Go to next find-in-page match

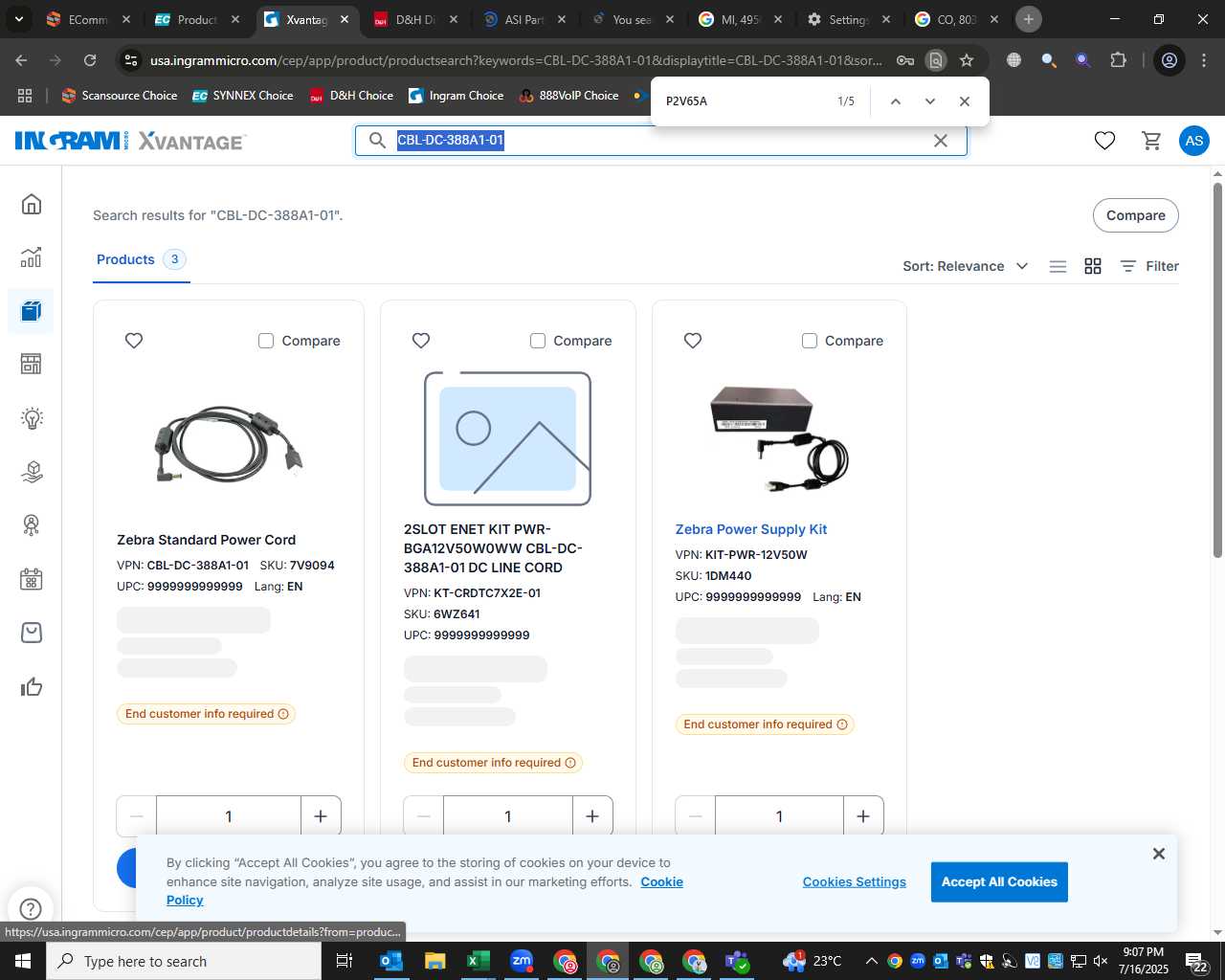click(929, 101)
